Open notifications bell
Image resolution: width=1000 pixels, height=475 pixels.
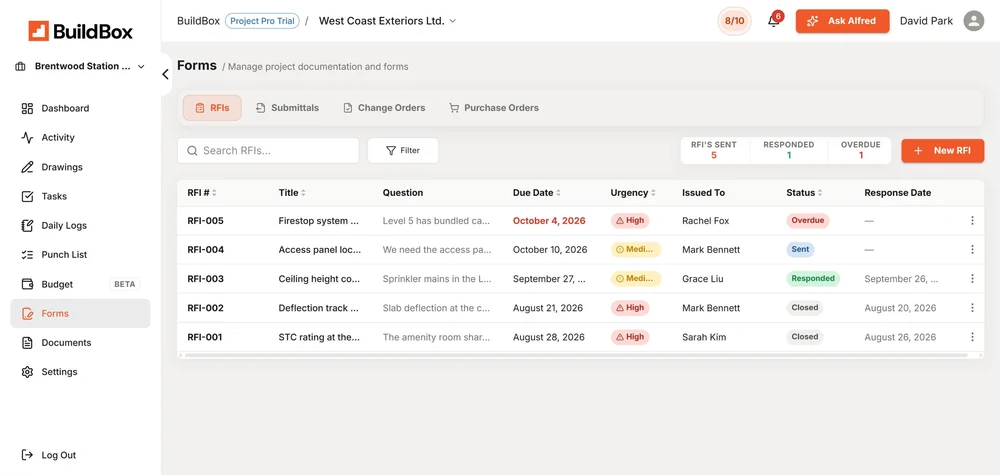click(774, 21)
